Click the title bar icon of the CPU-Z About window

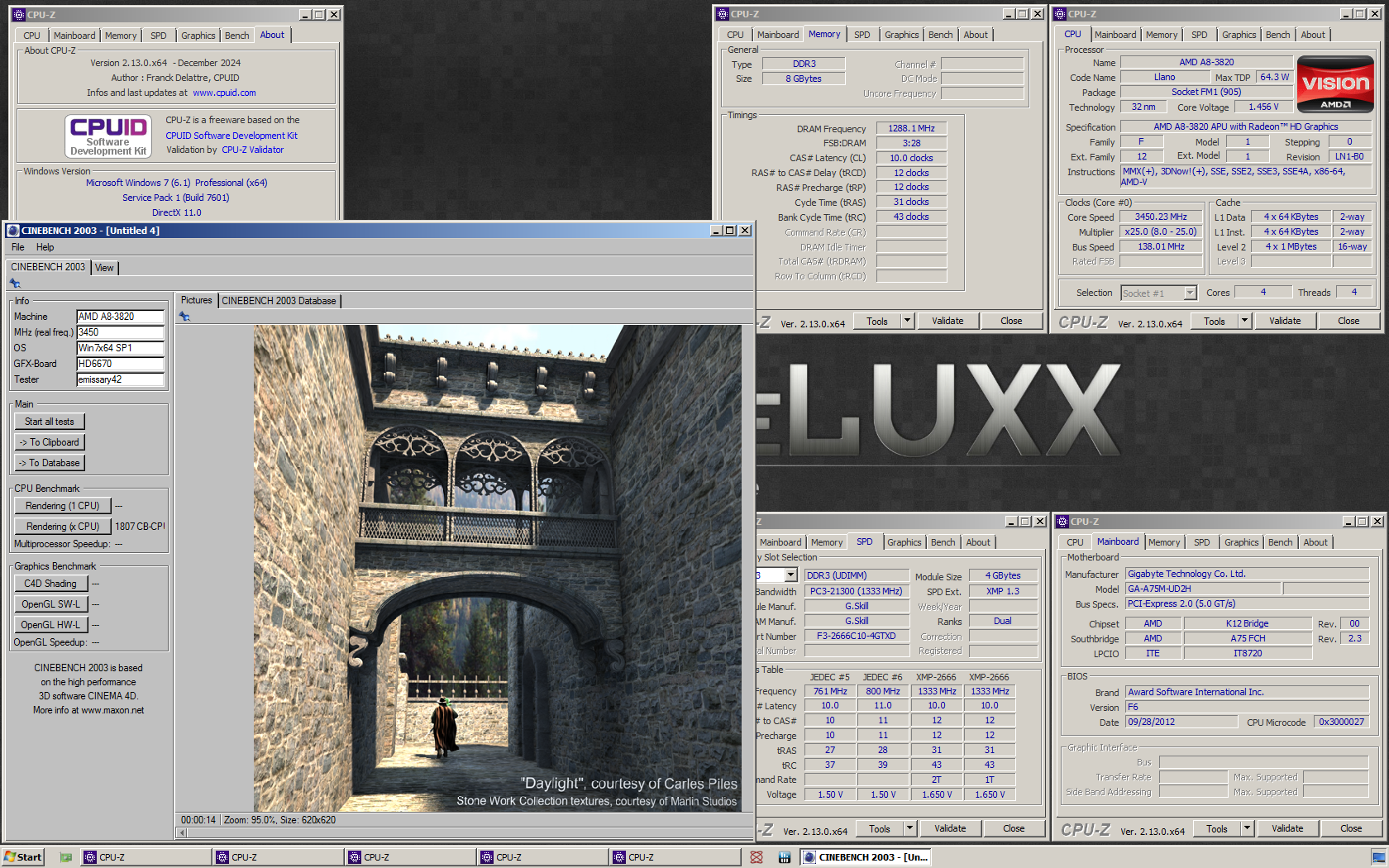pos(18,15)
